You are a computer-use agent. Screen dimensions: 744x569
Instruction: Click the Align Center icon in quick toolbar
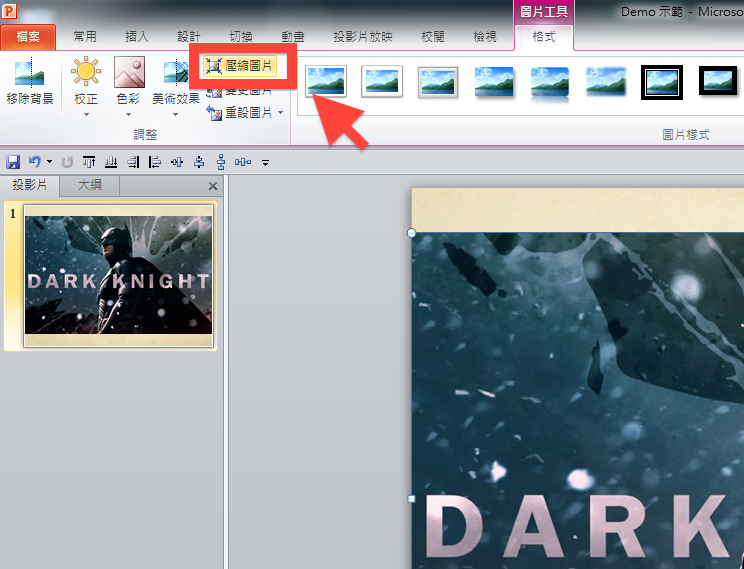199,162
